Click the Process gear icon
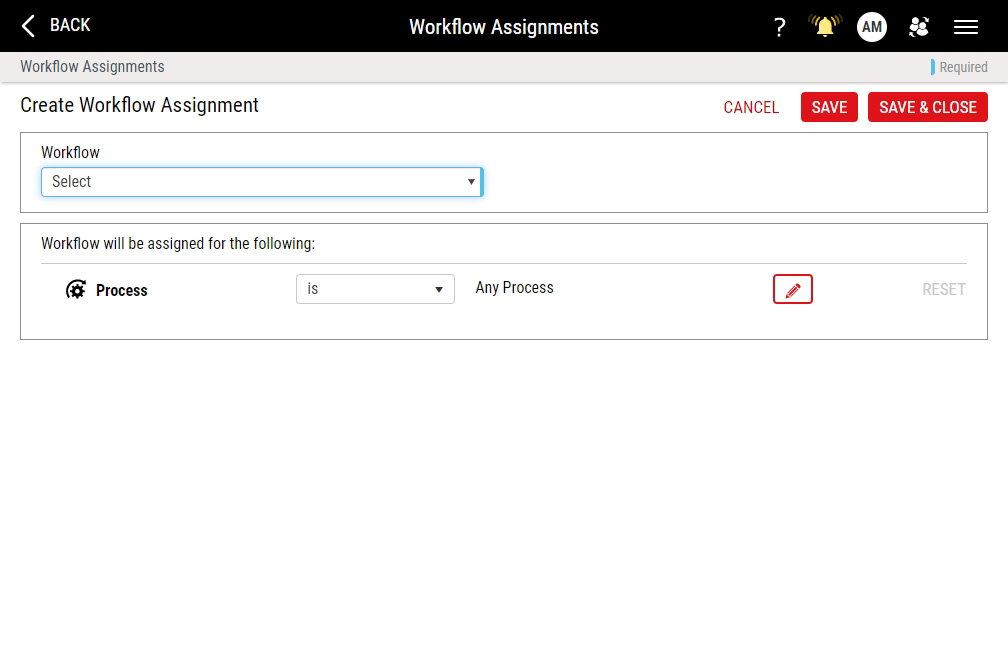Image resolution: width=1008 pixels, height=648 pixels. coord(76,290)
